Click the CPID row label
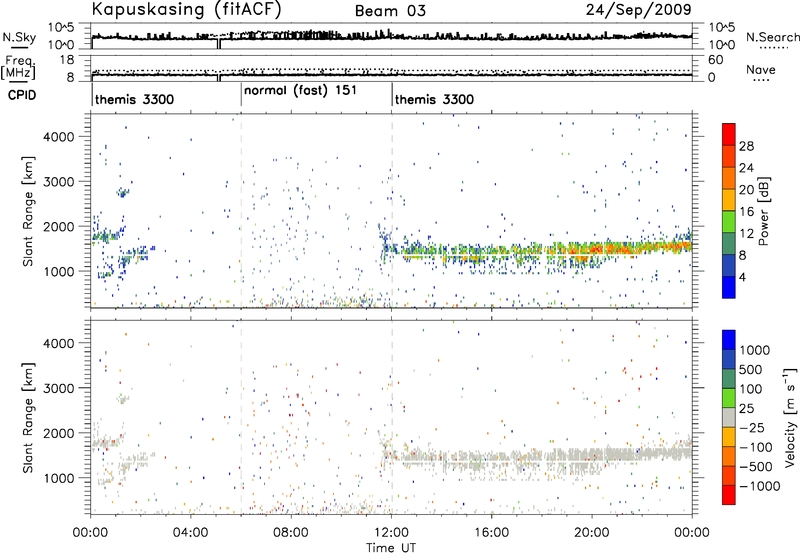800x554 pixels. [22, 95]
